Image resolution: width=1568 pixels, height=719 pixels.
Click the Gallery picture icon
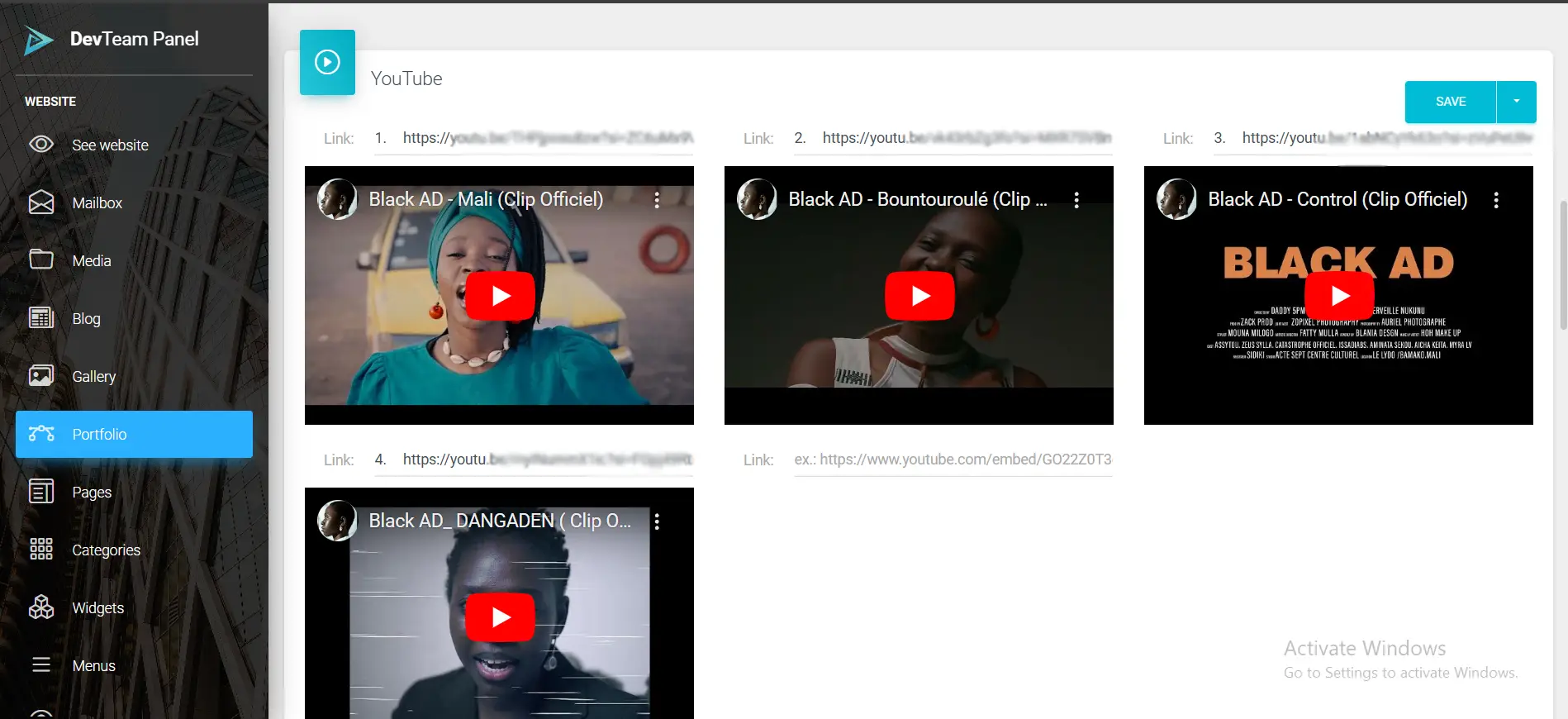click(x=41, y=376)
